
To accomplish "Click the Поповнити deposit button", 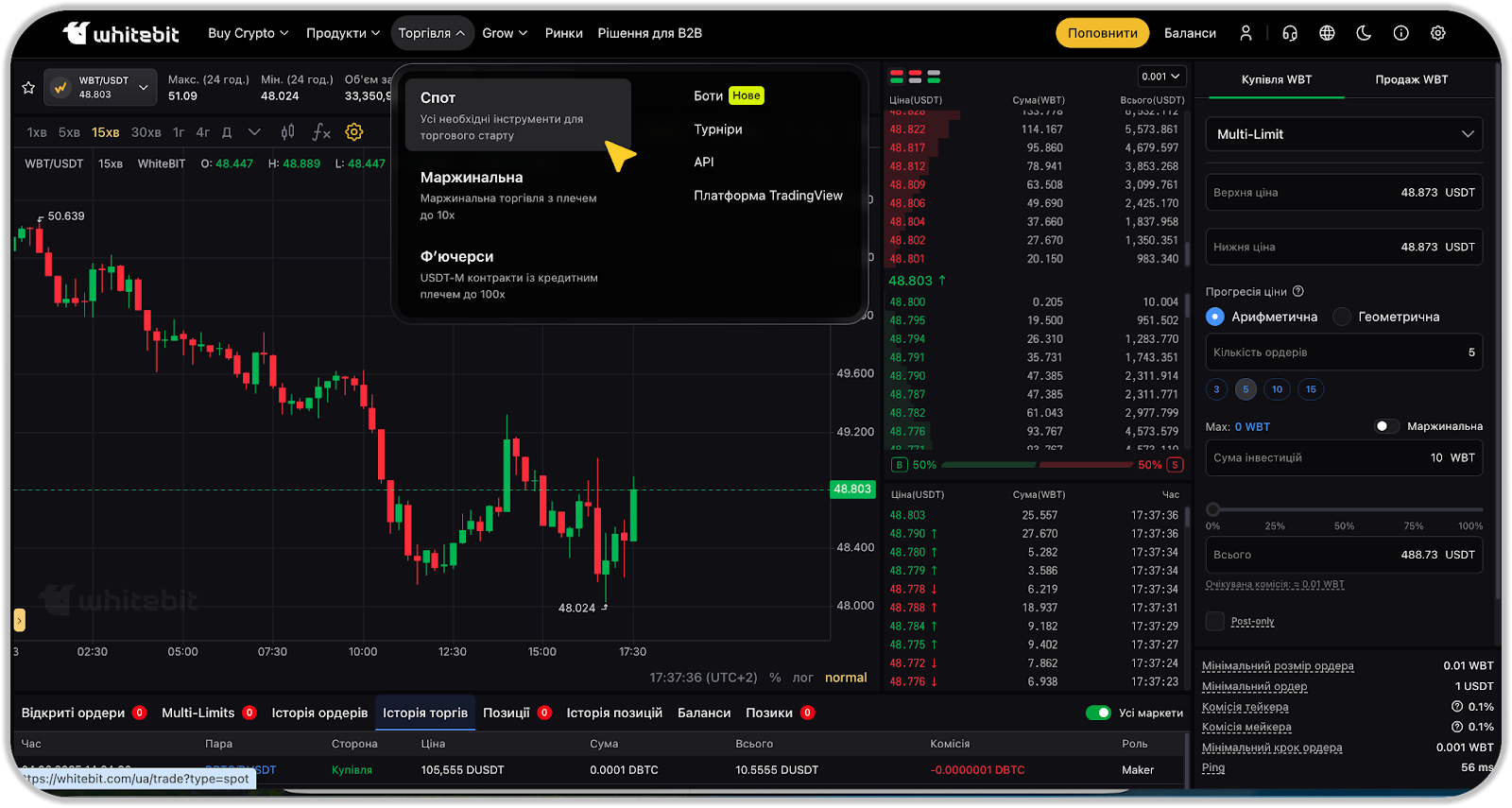I will 1102,33.
